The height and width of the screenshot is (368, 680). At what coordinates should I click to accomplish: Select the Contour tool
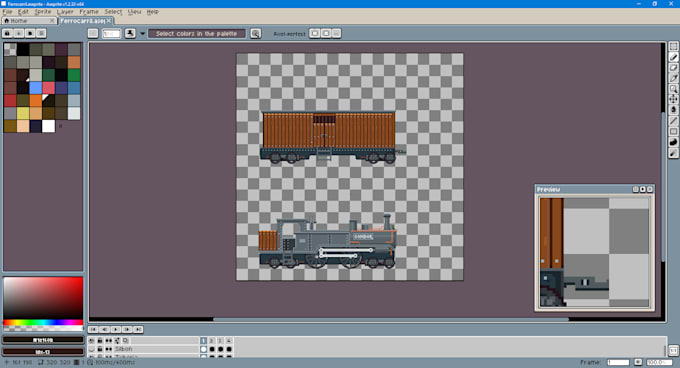673,142
